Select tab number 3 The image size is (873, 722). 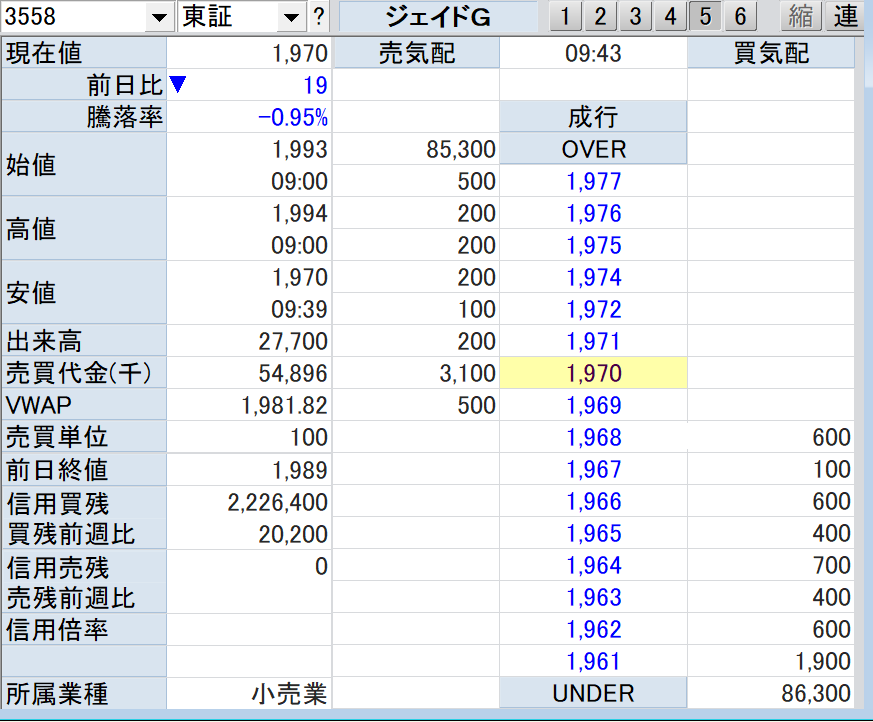click(x=635, y=16)
